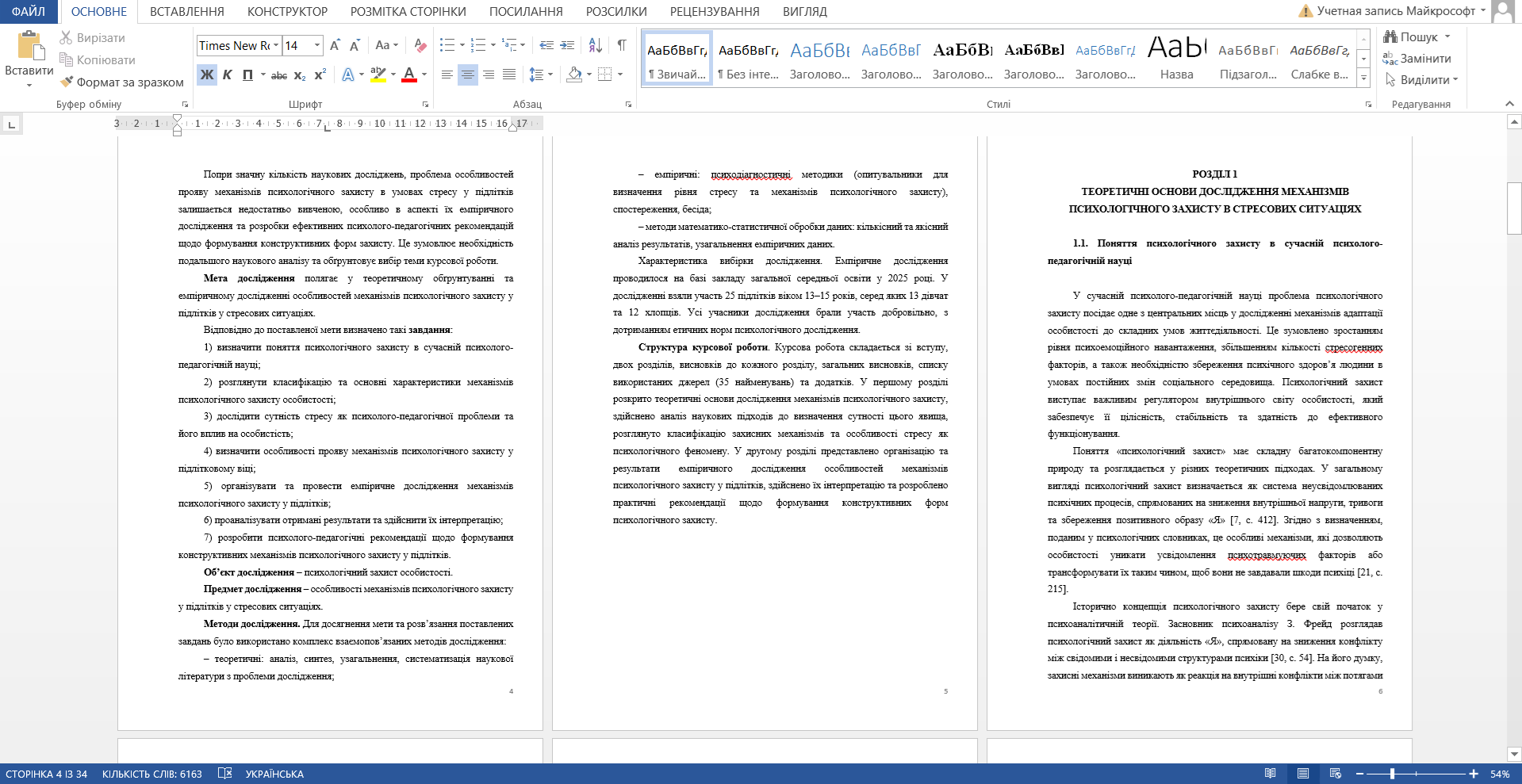Toggle strikethrough formatting
The height and width of the screenshot is (784, 1522).
279,75
